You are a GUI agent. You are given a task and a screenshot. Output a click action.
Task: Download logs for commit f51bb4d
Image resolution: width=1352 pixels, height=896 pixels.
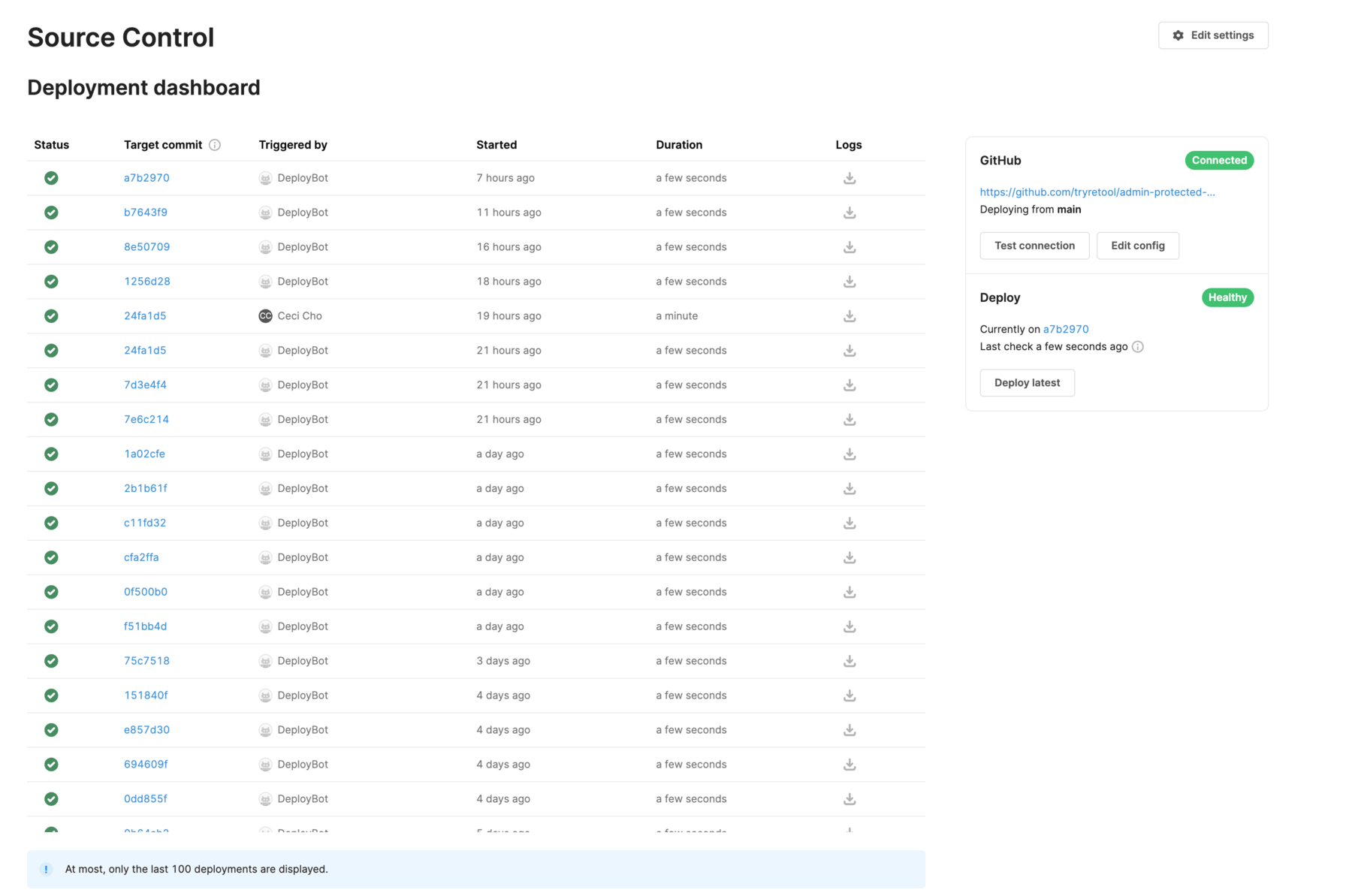[x=850, y=627]
